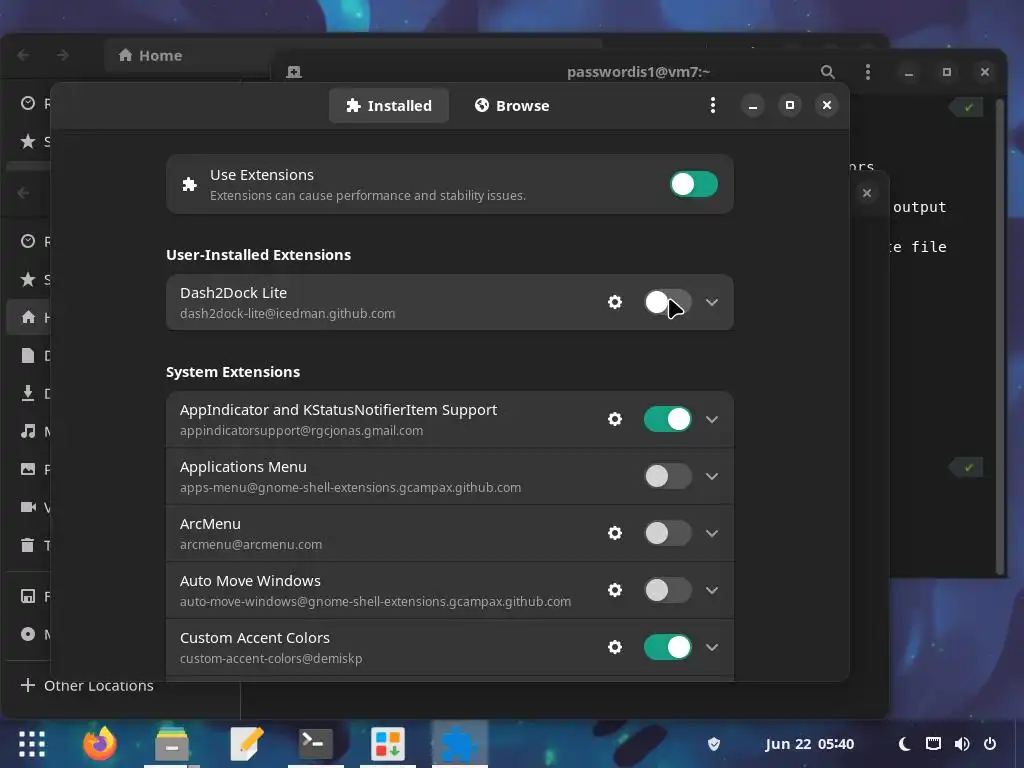Close the panel behind Extensions with X
Screen dimensions: 1024x768
click(x=867, y=193)
